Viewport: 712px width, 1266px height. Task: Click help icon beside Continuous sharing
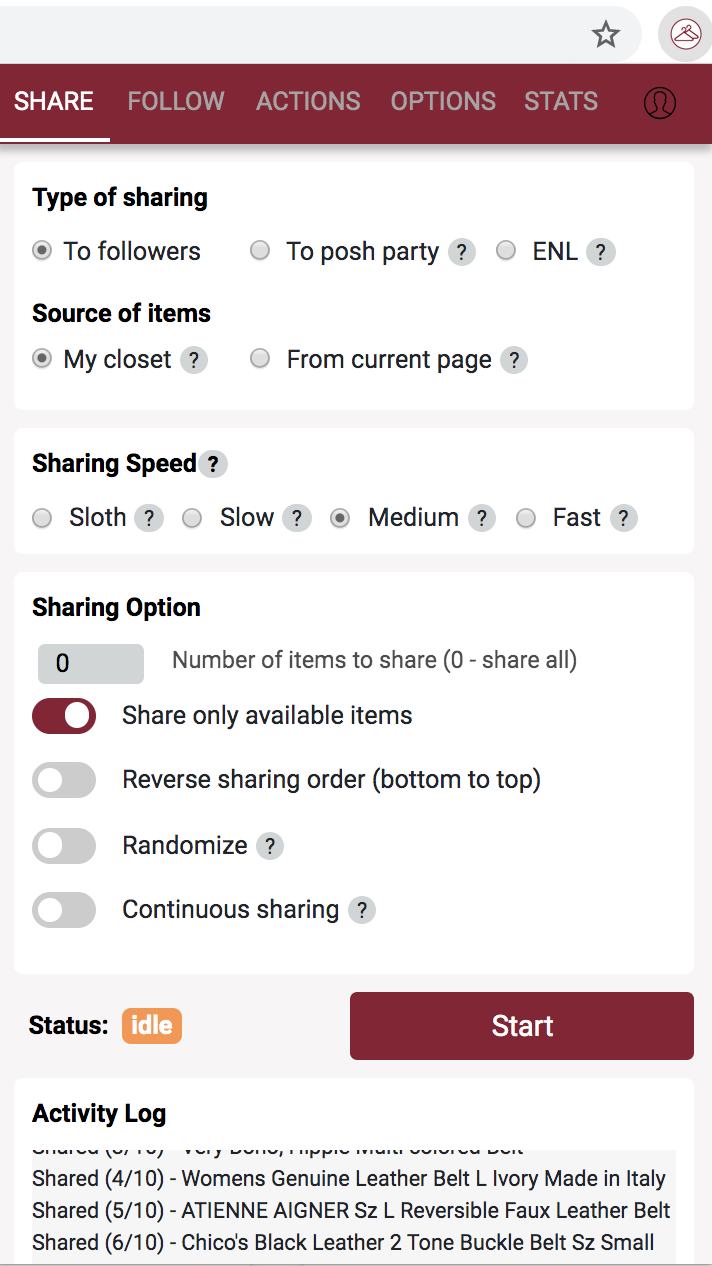(362, 910)
